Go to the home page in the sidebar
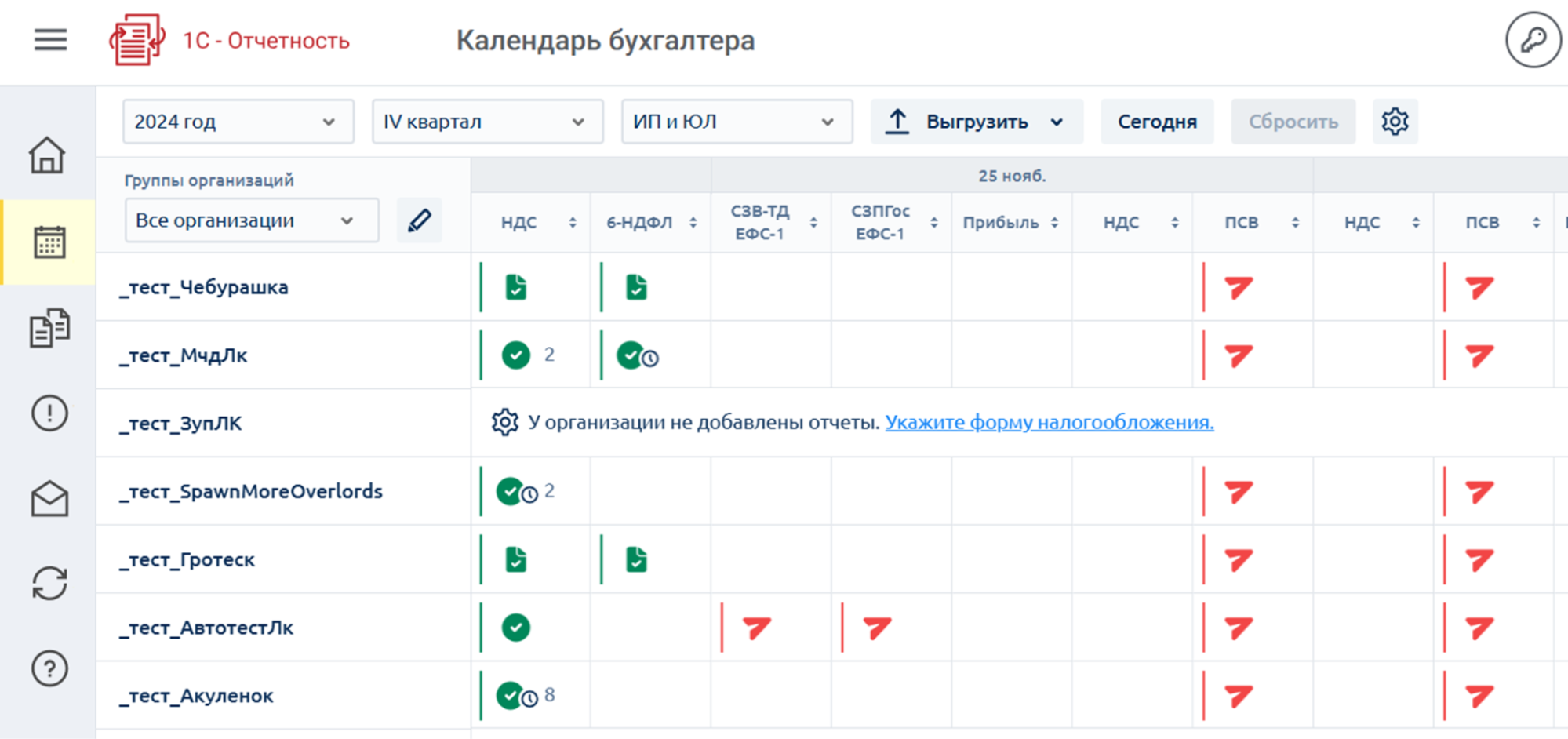Screen dimensions: 1568x739 (47, 155)
